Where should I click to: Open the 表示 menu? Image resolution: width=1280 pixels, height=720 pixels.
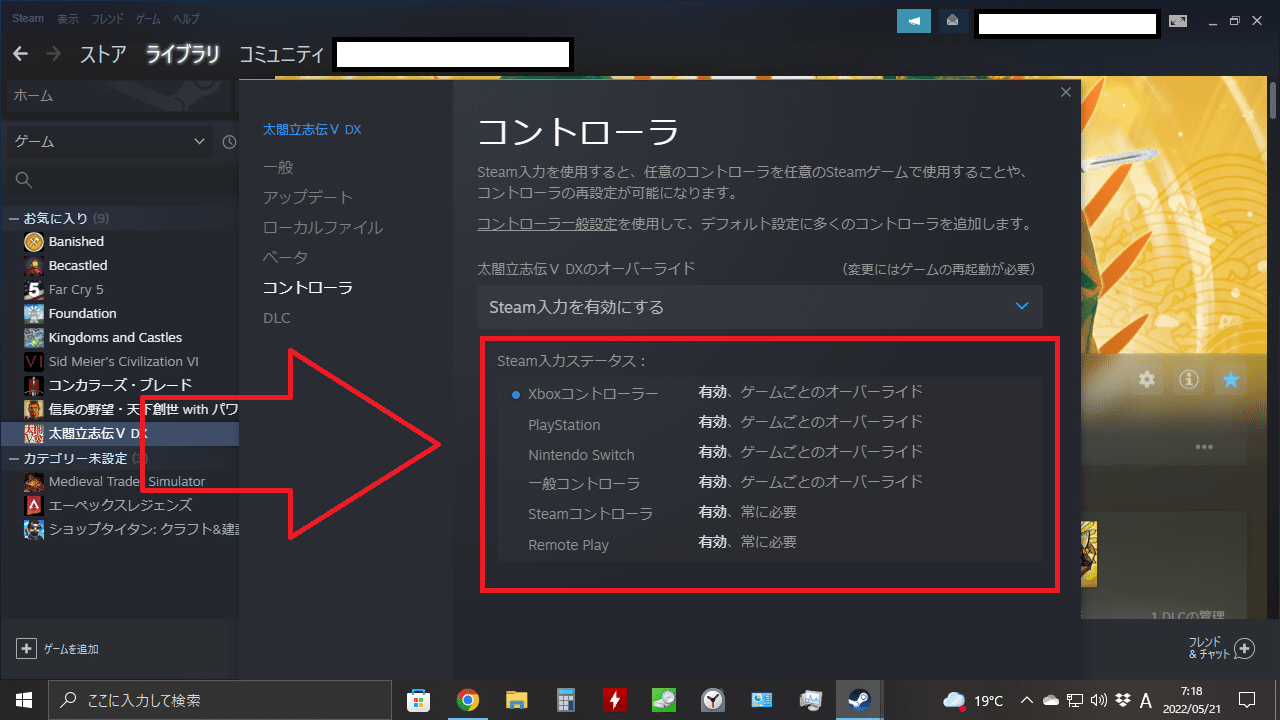click(68, 18)
